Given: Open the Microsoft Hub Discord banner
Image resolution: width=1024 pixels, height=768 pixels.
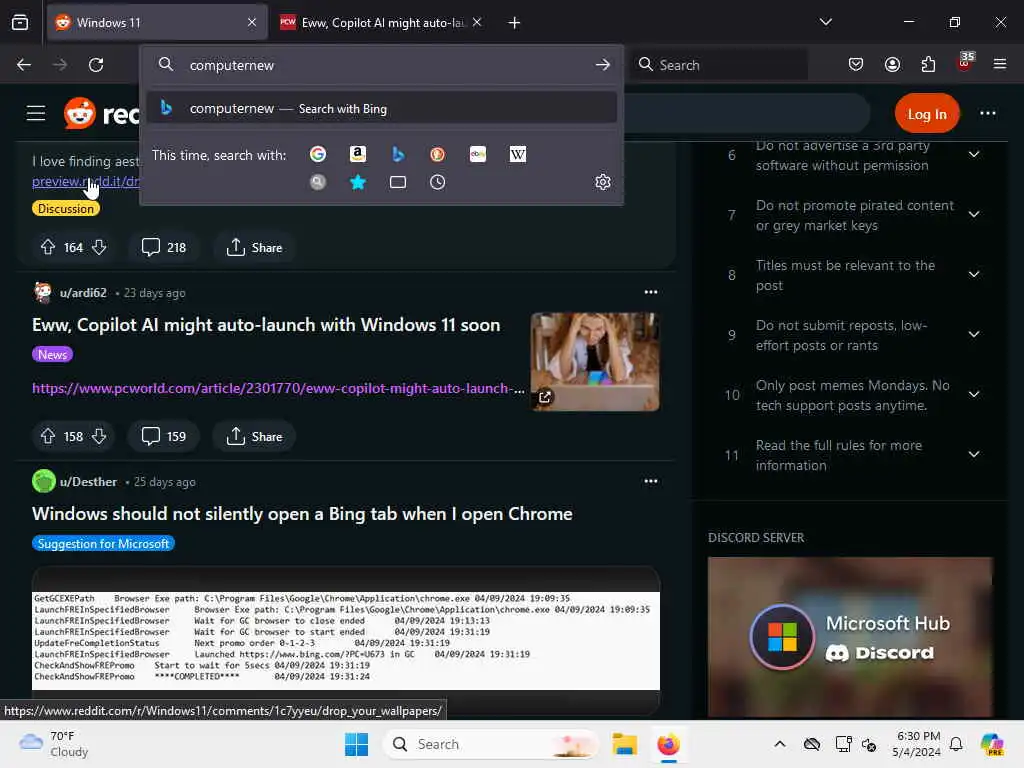Looking at the screenshot, I should pos(850,637).
